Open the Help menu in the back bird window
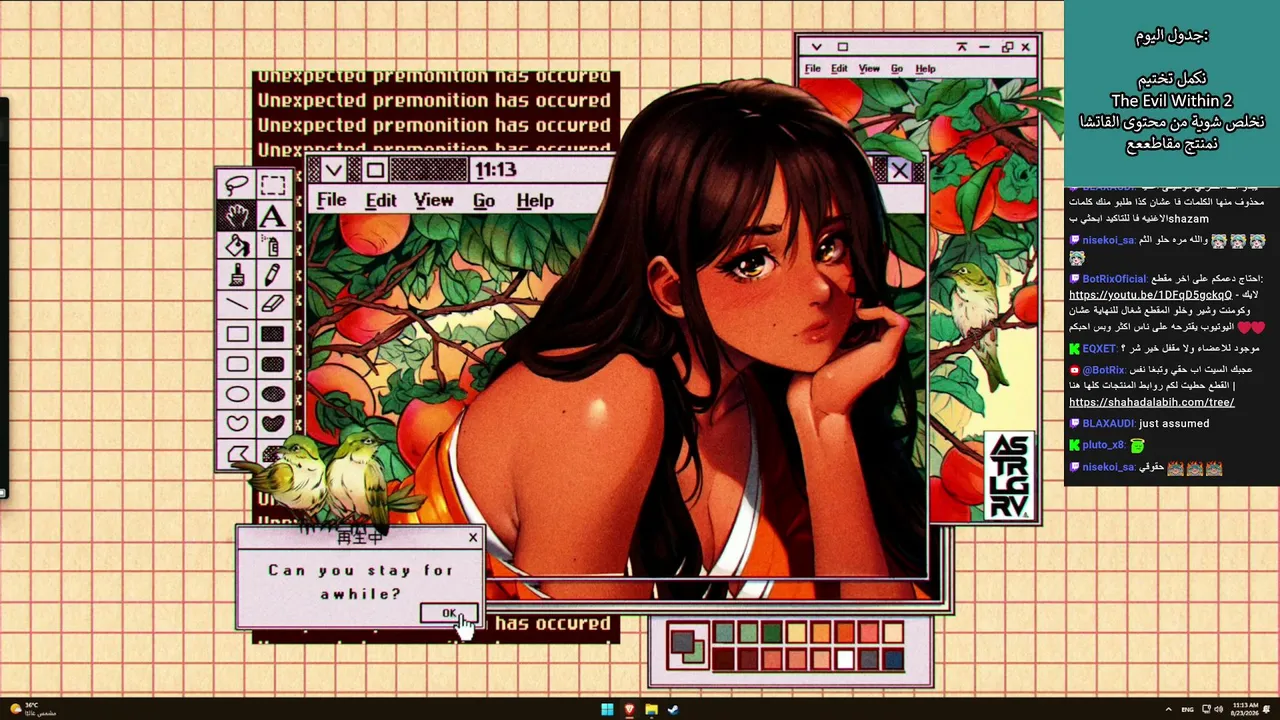Viewport: 1280px width, 720px height. 926,69
